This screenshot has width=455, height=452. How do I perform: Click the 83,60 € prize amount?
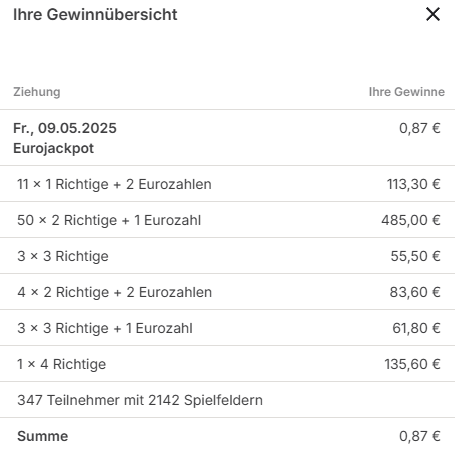click(x=415, y=292)
